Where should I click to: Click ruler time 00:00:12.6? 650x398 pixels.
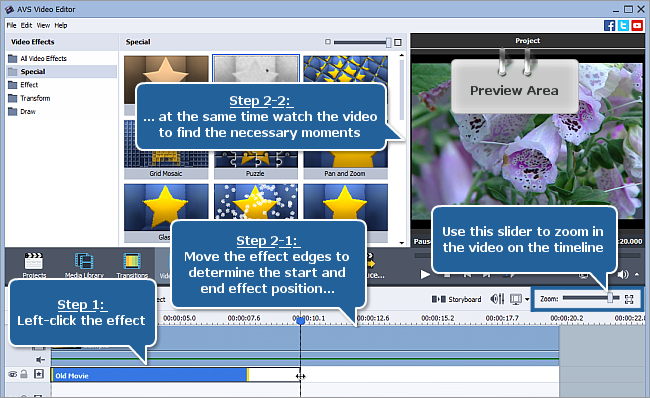coord(373,318)
